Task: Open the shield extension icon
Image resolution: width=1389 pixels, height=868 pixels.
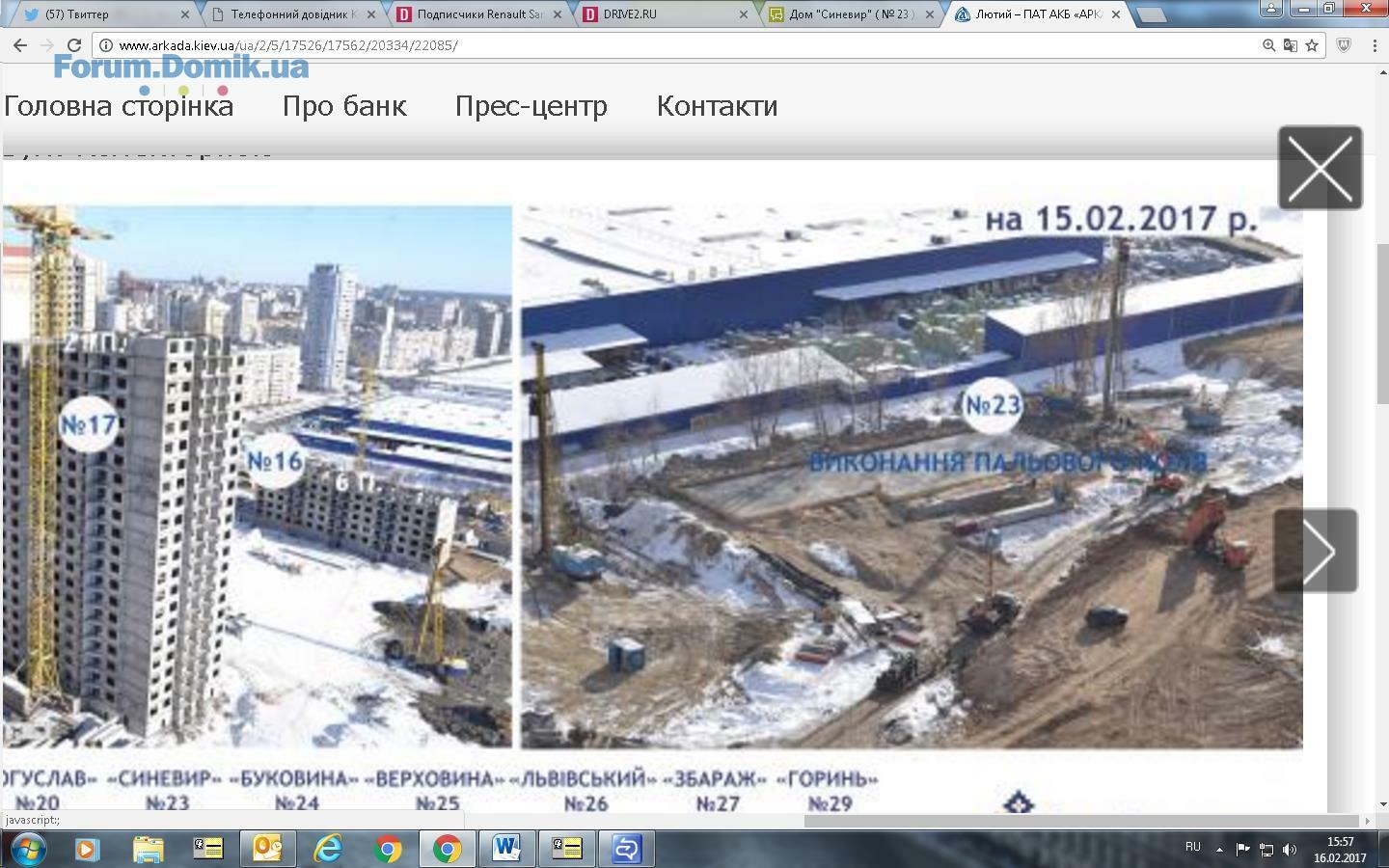Action: point(1344,45)
